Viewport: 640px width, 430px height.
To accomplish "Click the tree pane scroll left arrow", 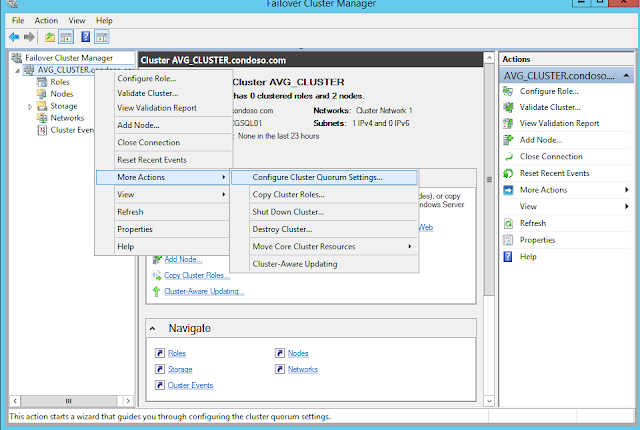I will click(x=15, y=401).
